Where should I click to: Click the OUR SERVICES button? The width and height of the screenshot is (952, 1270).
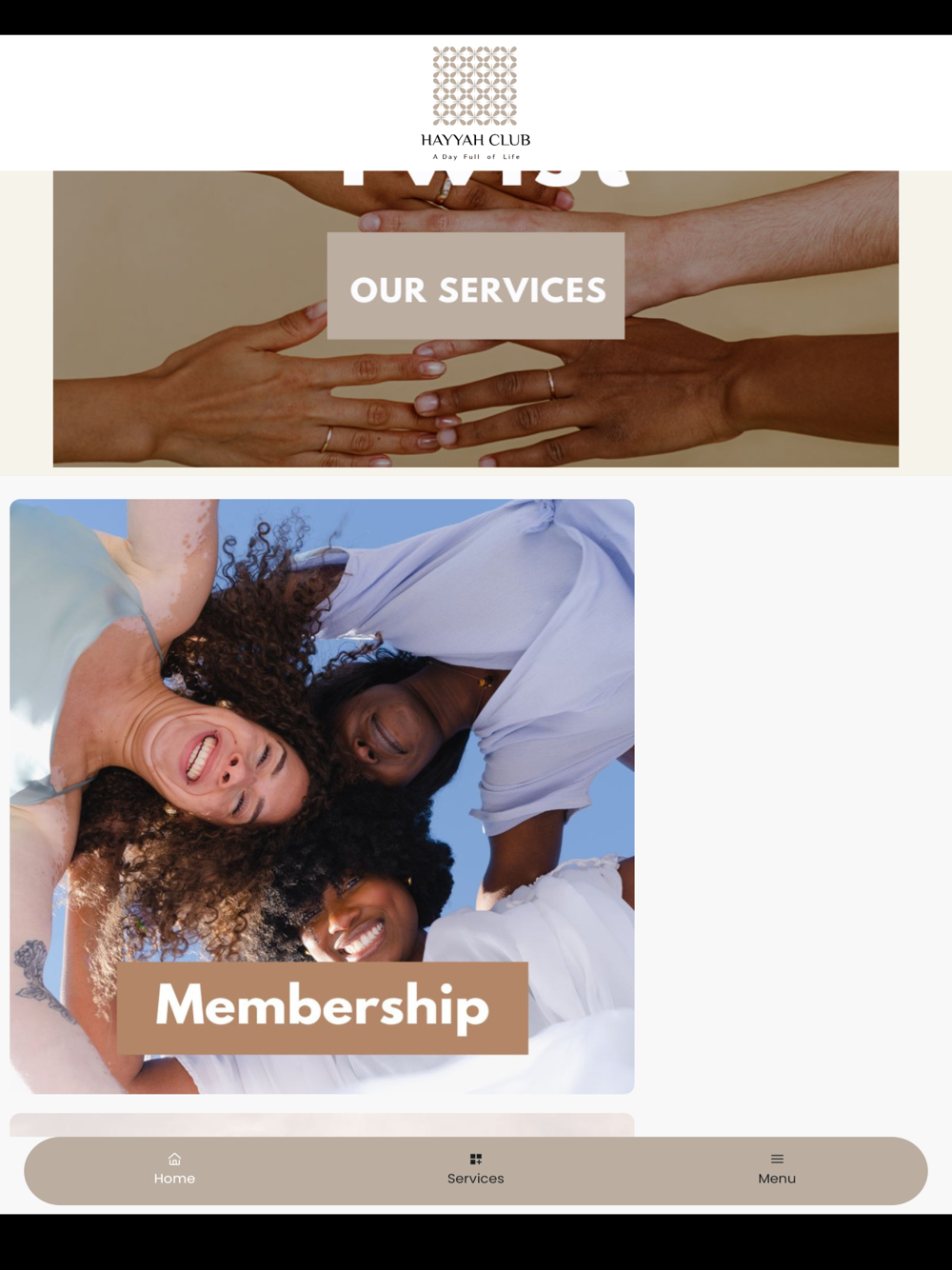coord(476,286)
